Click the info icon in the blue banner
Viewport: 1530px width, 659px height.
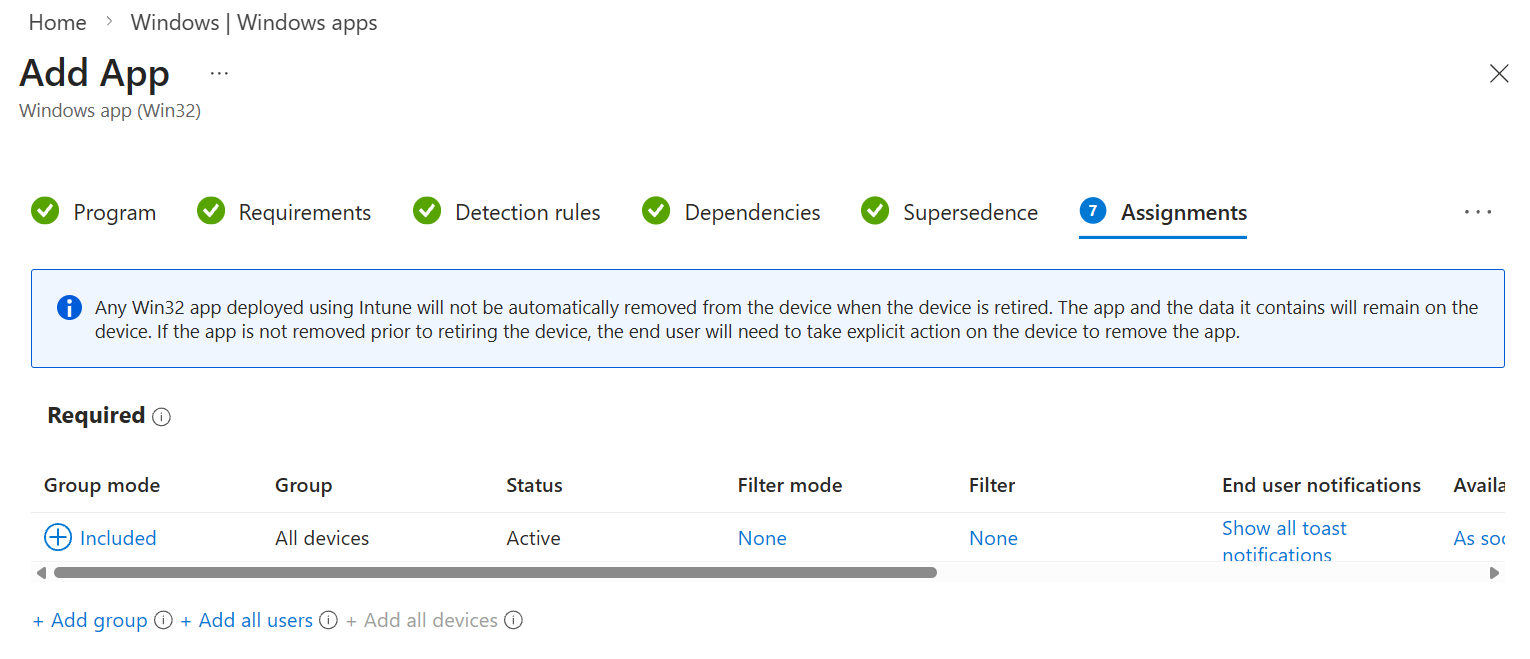pos(69,307)
